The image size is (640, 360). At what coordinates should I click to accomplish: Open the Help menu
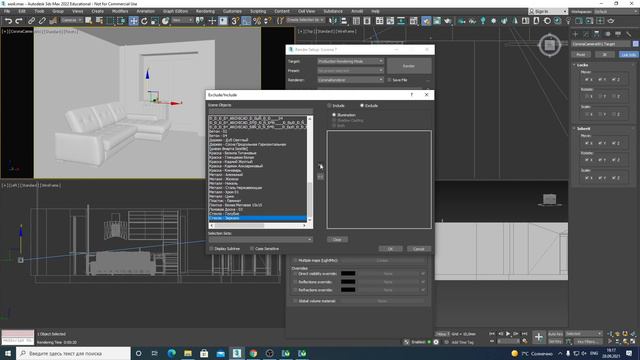pos(375,11)
